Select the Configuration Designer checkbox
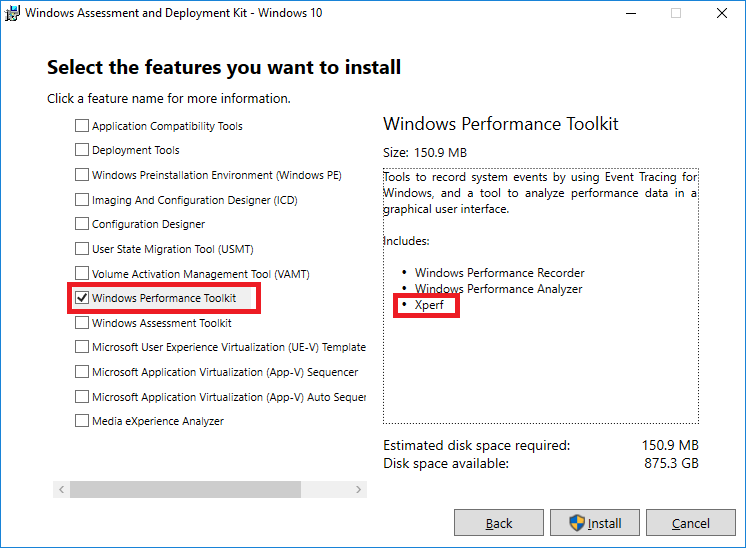 point(82,224)
